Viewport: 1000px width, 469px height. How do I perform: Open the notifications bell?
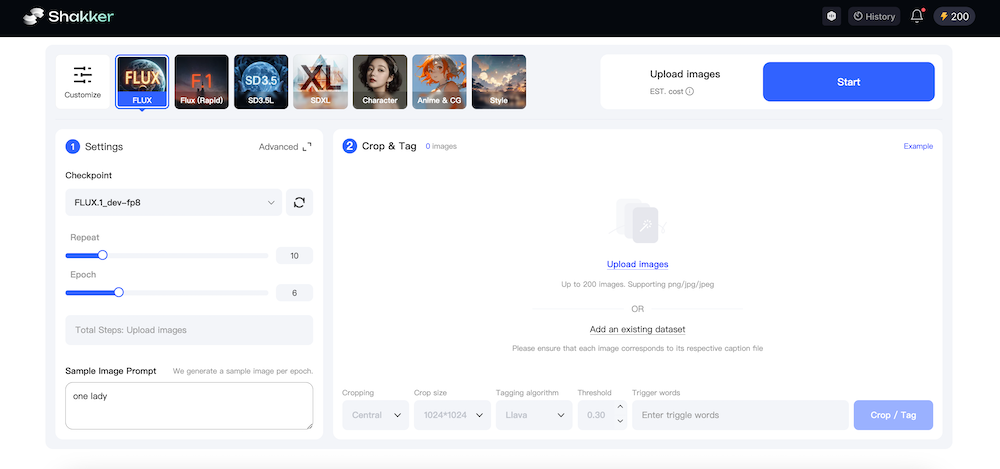point(916,16)
